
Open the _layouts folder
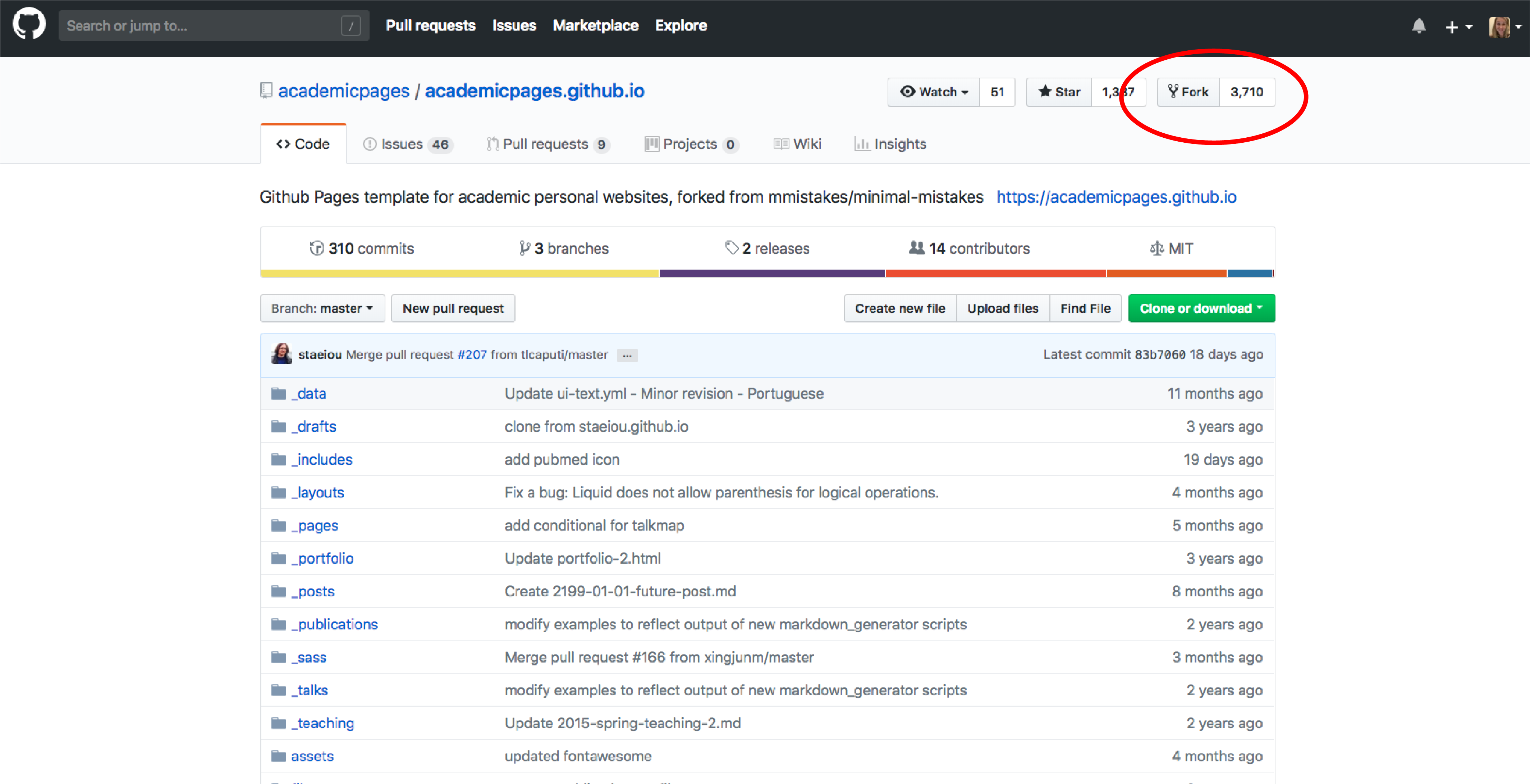point(318,492)
